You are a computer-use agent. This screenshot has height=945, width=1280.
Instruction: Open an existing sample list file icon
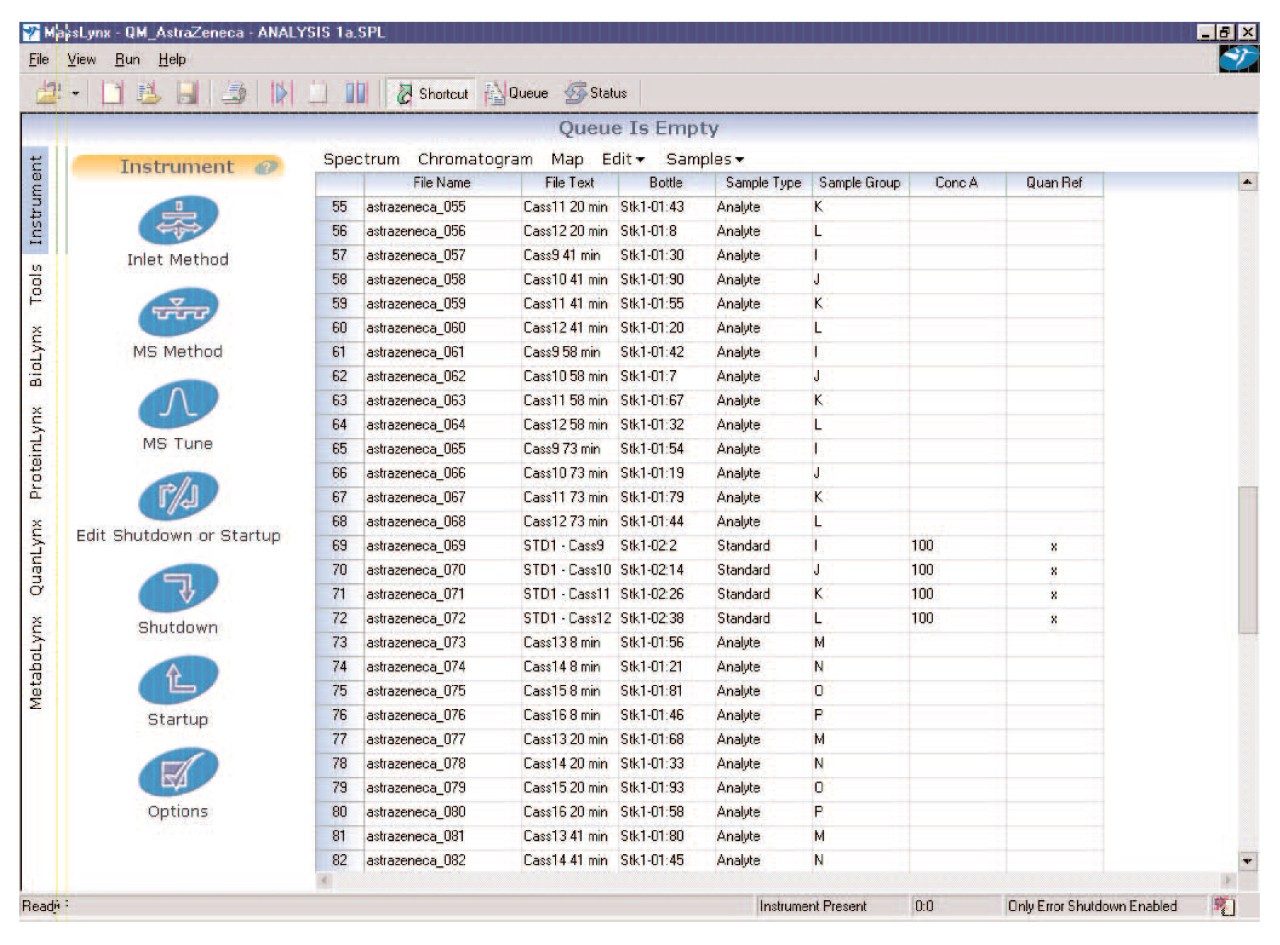pos(150,93)
